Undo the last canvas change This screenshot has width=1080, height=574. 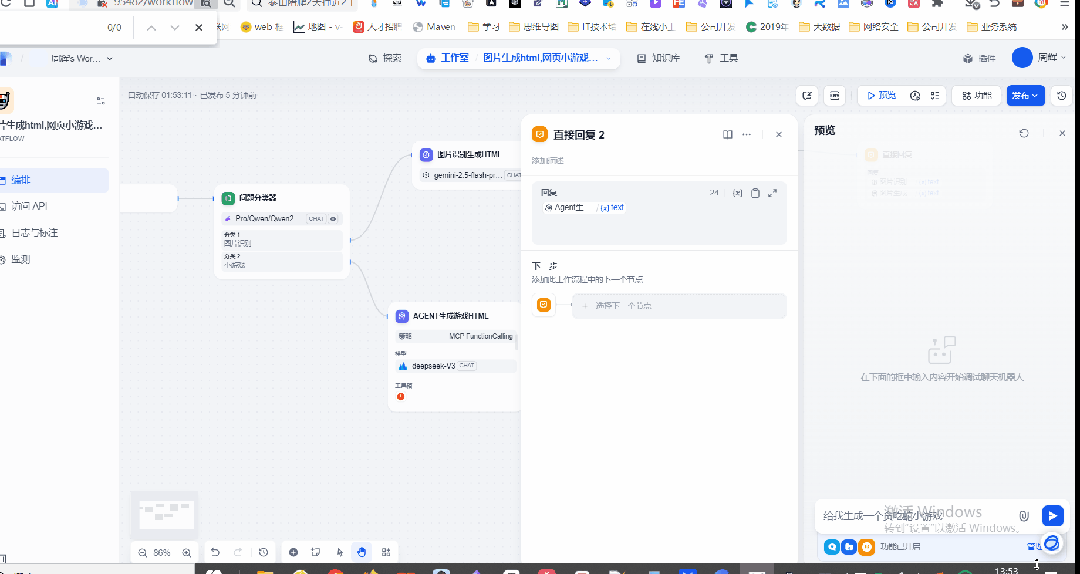[x=215, y=552]
